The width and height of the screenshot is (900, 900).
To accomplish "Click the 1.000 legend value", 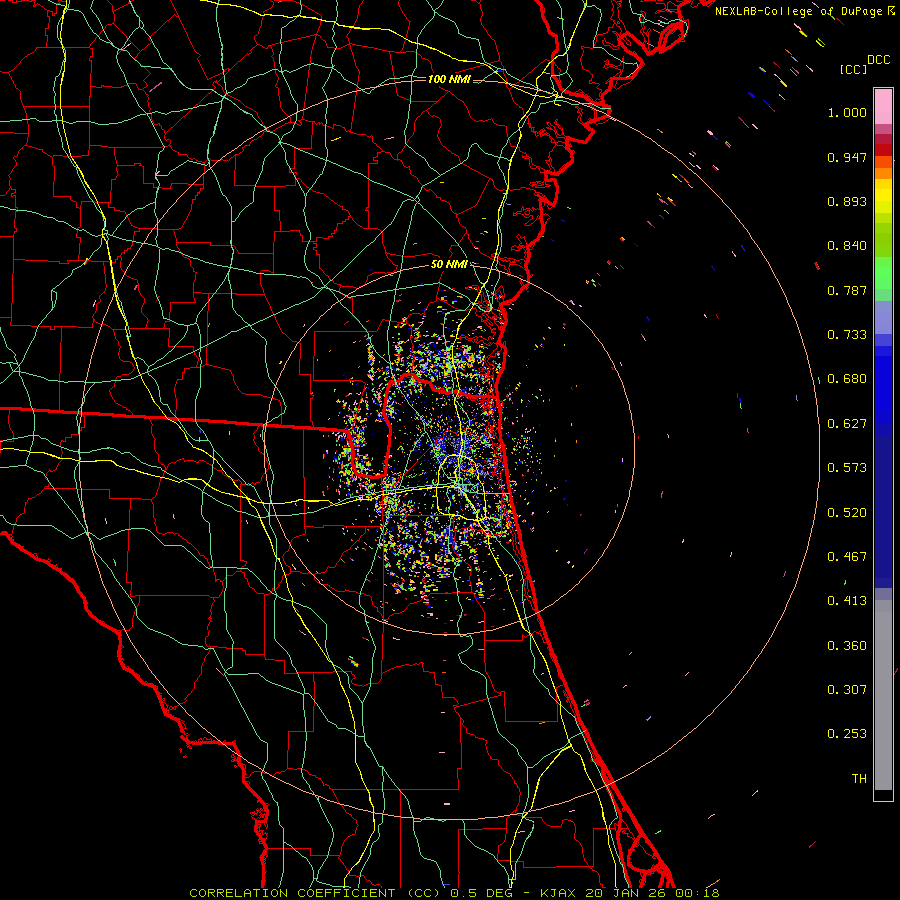I will click(847, 112).
